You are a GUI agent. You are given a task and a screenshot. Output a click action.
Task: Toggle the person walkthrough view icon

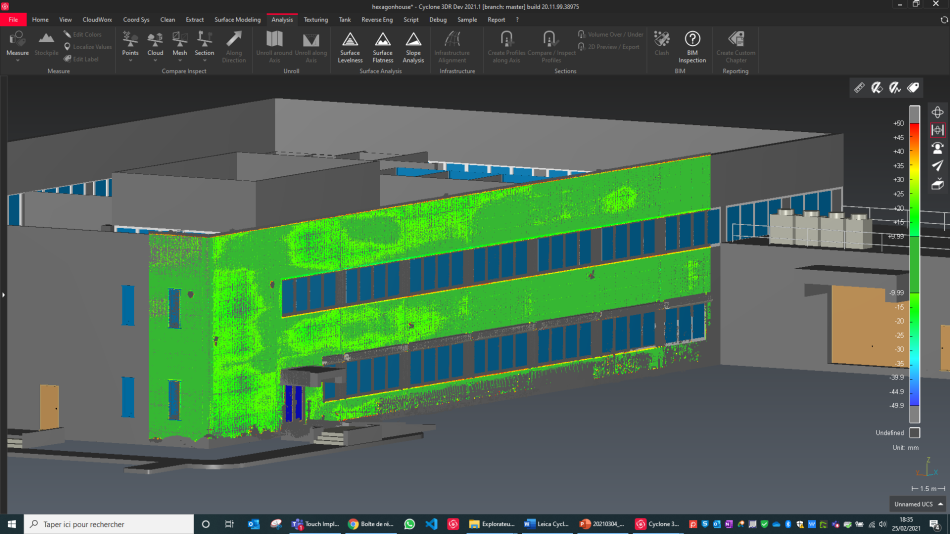(x=938, y=148)
